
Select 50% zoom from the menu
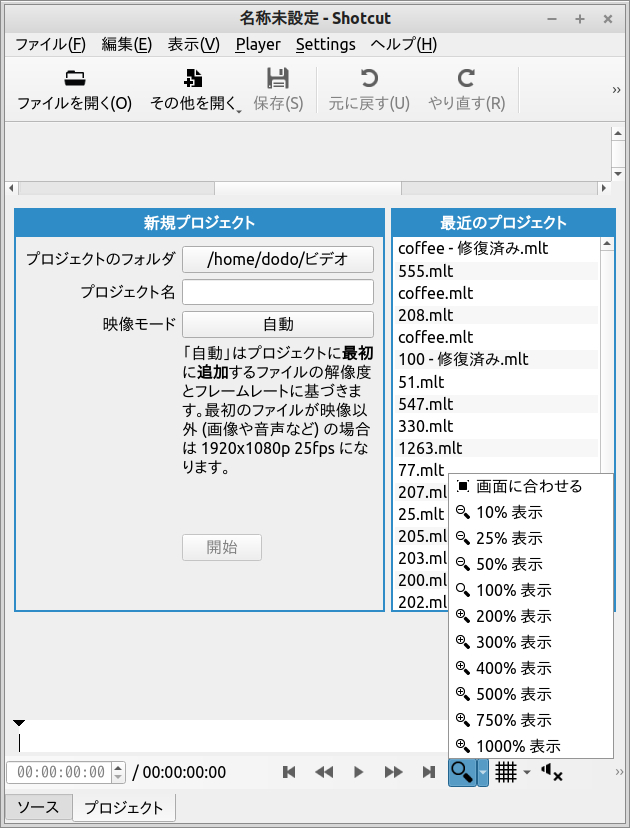click(x=531, y=564)
